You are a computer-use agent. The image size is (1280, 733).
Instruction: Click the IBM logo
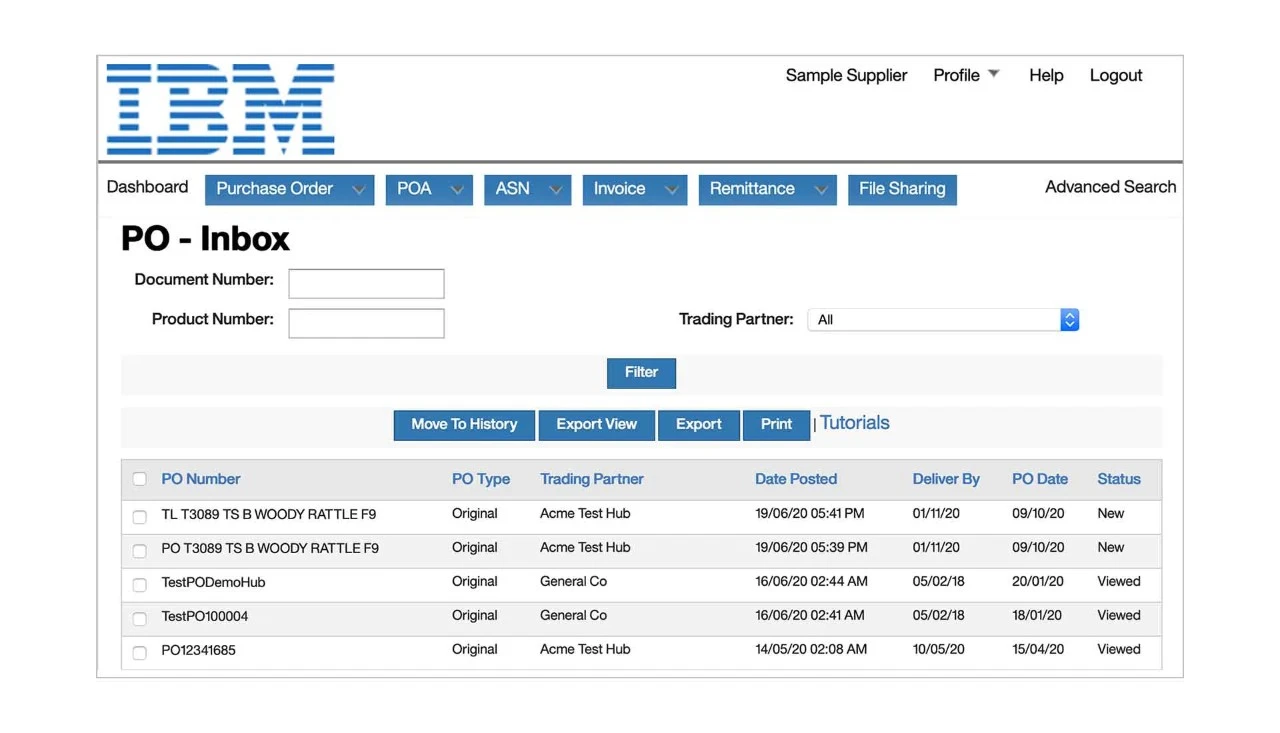tap(221, 109)
